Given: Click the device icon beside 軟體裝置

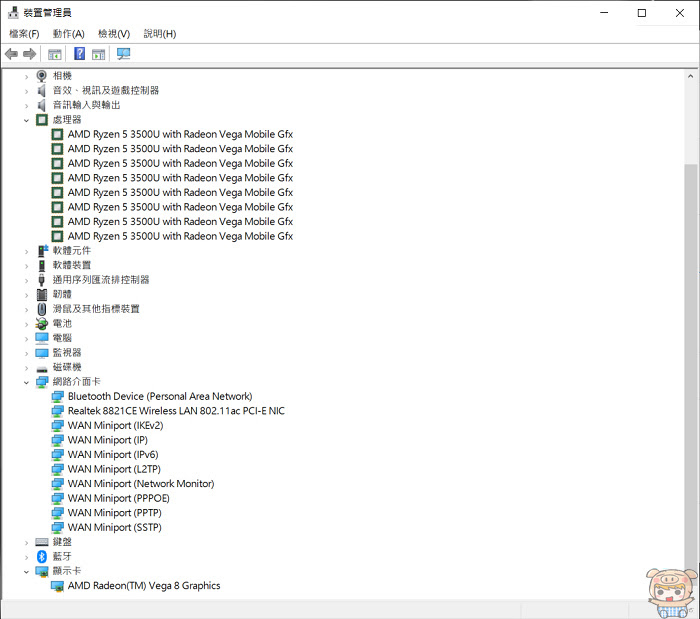Looking at the screenshot, I should pyautogui.click(x=42, y=266).
